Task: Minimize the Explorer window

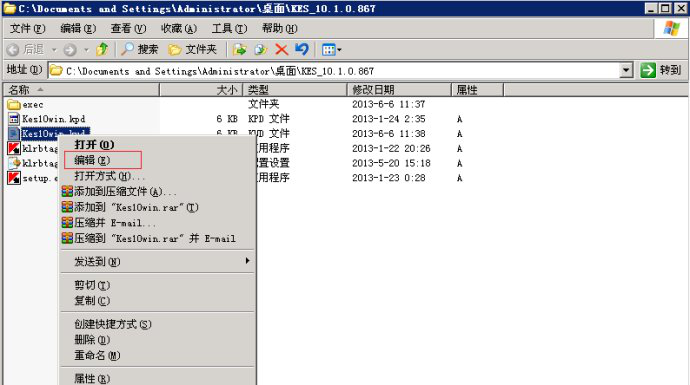Action: tap(651, 8)
